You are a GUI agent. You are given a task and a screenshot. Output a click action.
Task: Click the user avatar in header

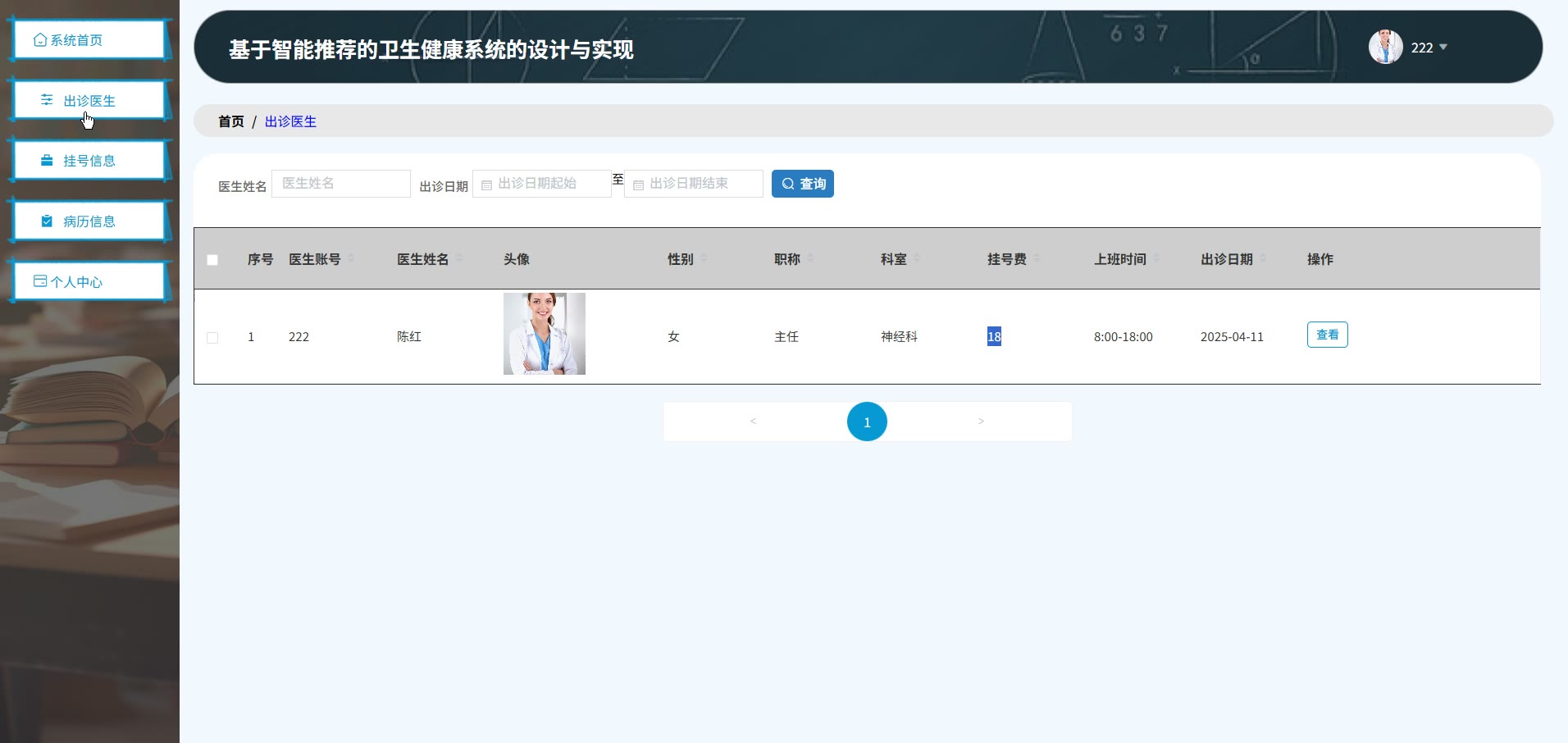pyautogui.click(x=1385, y=47)
